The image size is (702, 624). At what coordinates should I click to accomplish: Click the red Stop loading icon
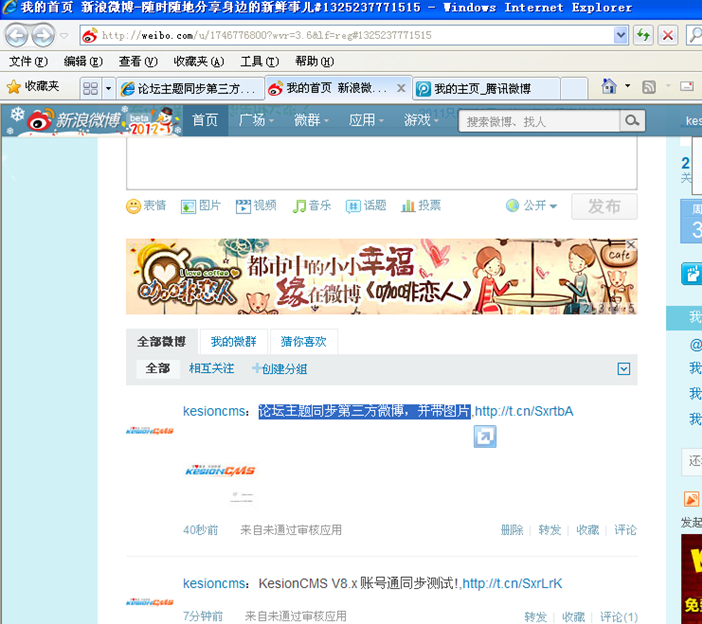click(x=668, y=35)
